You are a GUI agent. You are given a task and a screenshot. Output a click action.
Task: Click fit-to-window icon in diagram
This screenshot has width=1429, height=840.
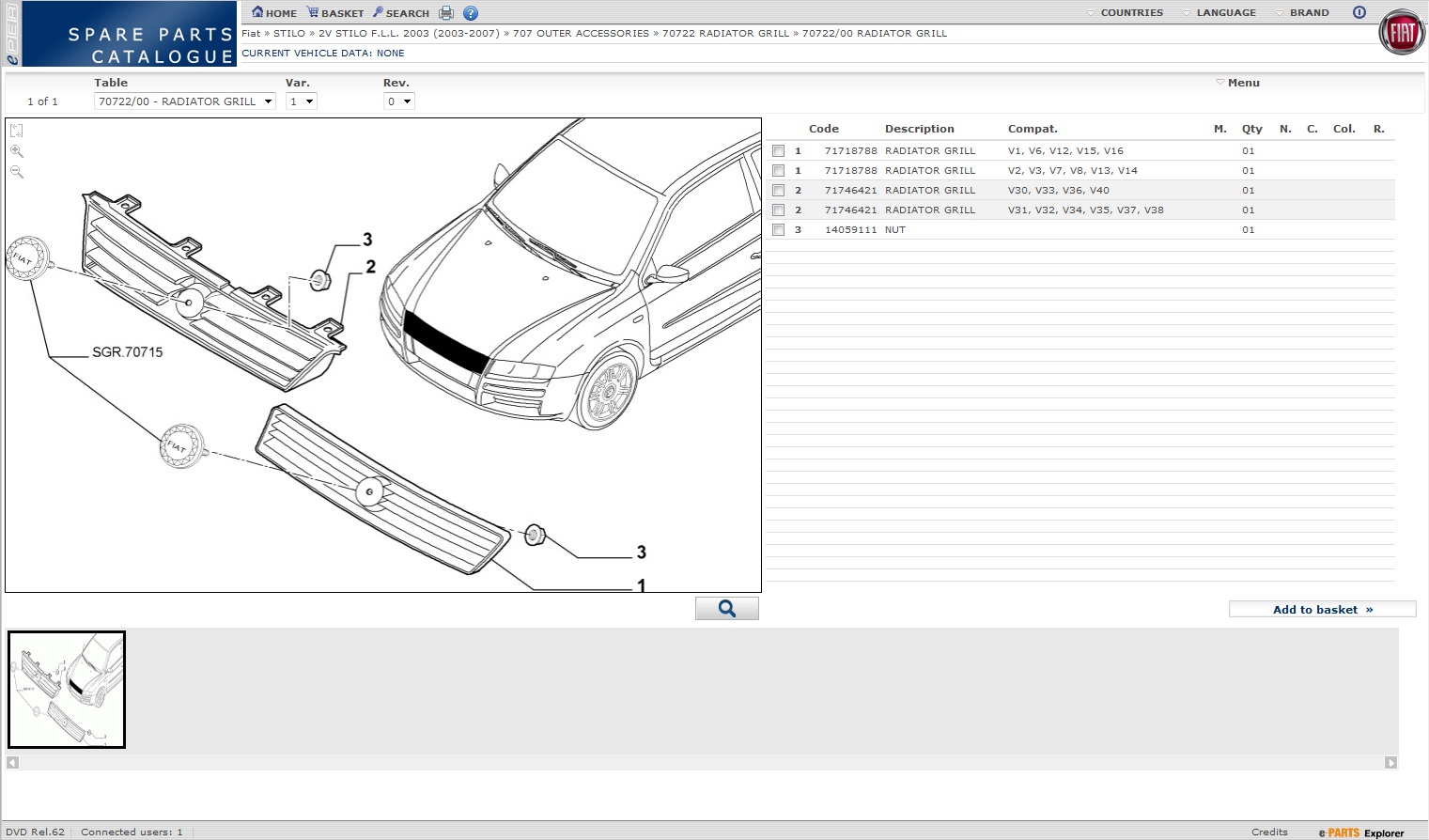tap(16, 131)
